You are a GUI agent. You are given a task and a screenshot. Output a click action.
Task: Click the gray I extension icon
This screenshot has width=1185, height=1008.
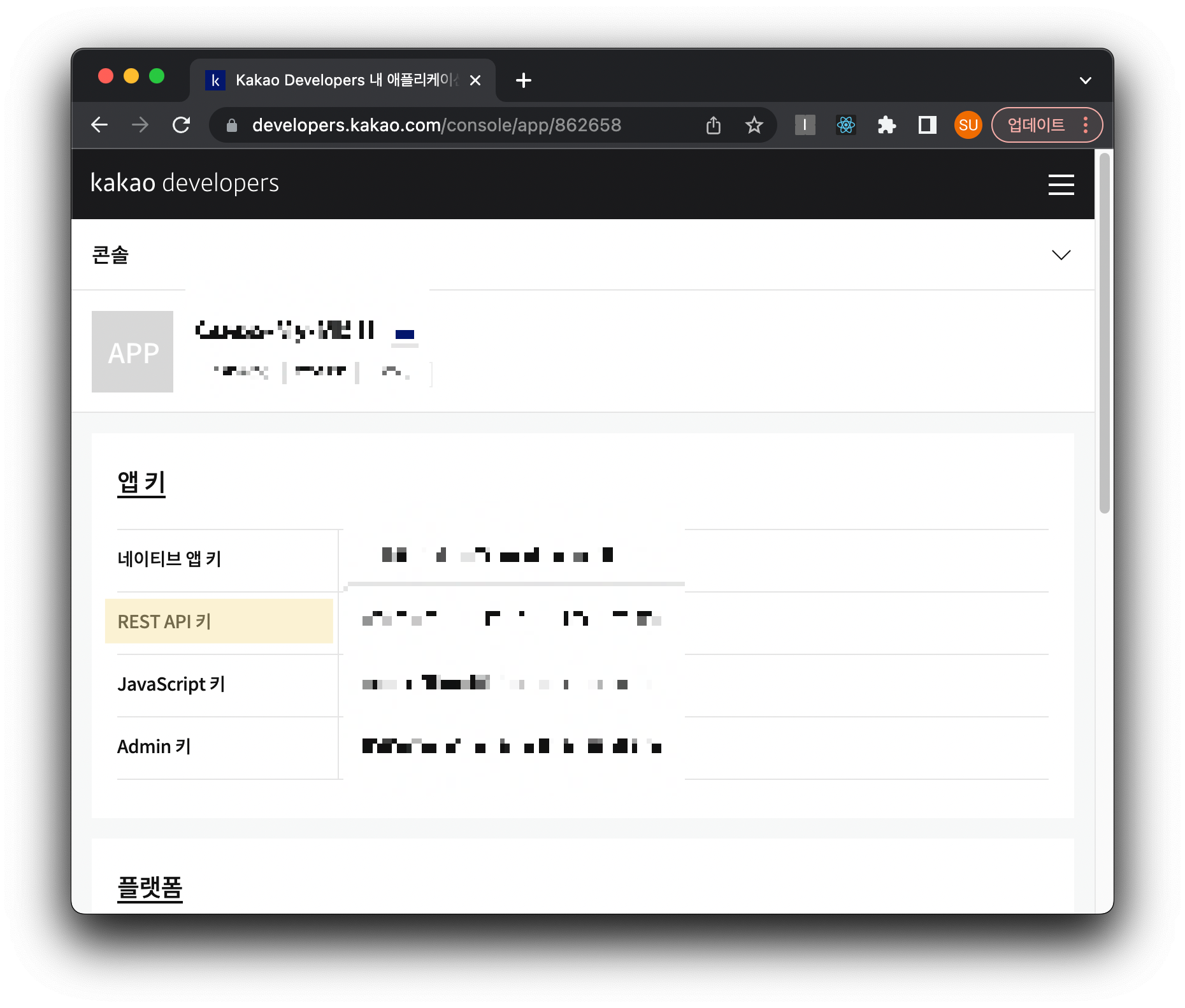pos(805,125)
